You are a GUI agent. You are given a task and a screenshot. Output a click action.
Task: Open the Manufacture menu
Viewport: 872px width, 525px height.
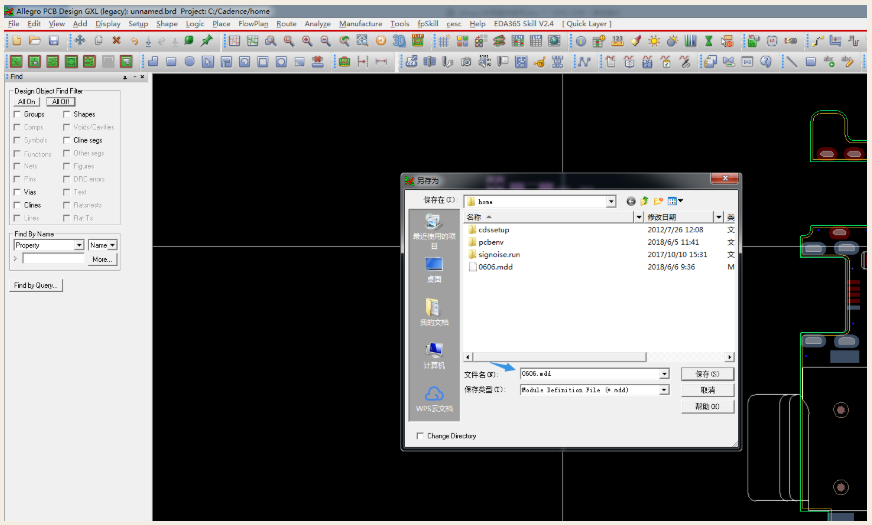360,23
